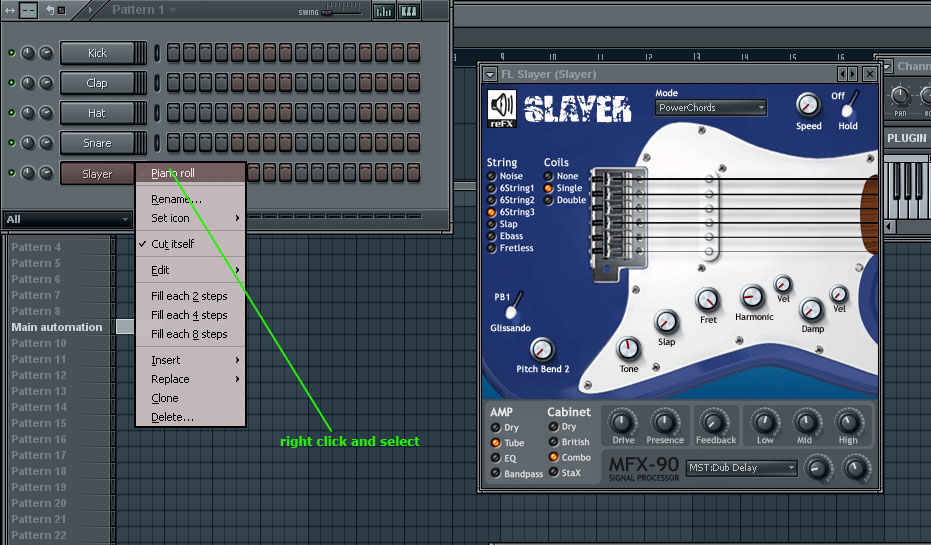This screenshot has width=931, height=545.
Task: Expand the Insert submenu
Action: (x=191, y=360)
